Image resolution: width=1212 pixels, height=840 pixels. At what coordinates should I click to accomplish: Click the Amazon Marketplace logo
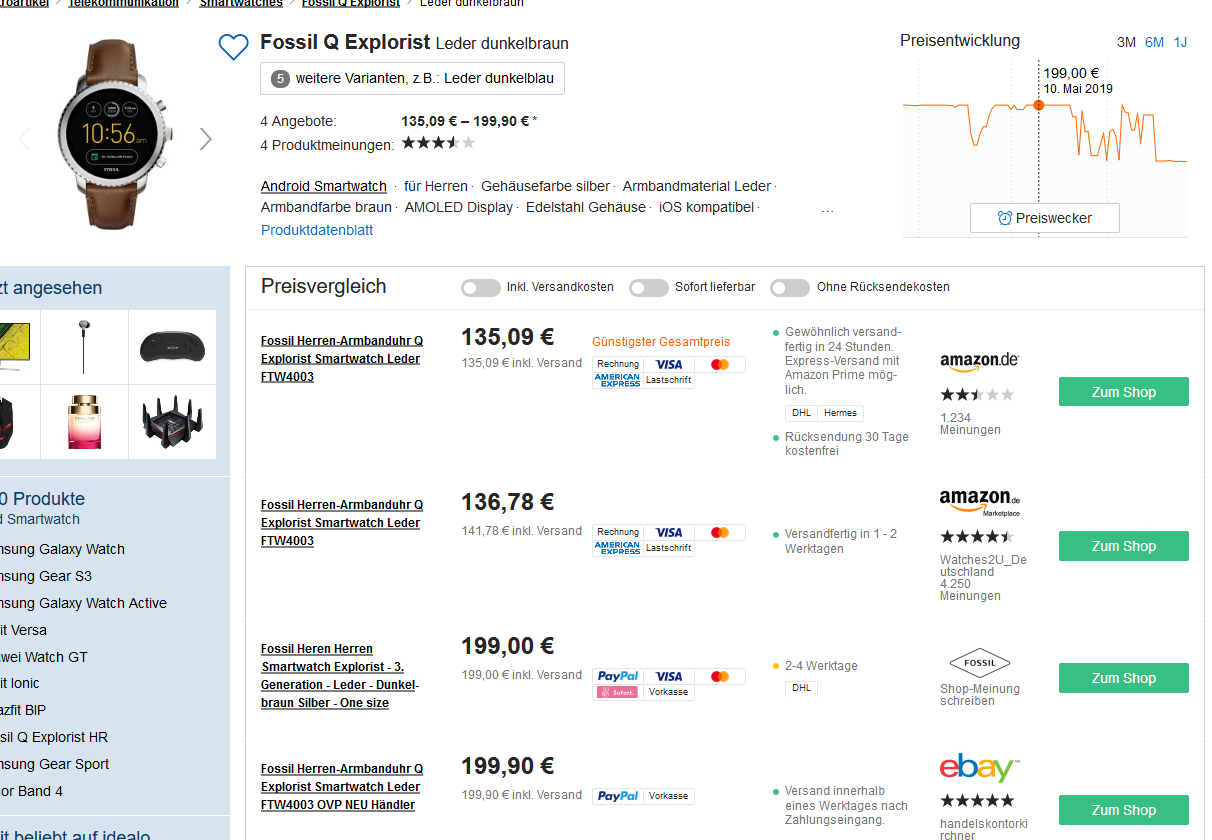click(x=979, y=500)
